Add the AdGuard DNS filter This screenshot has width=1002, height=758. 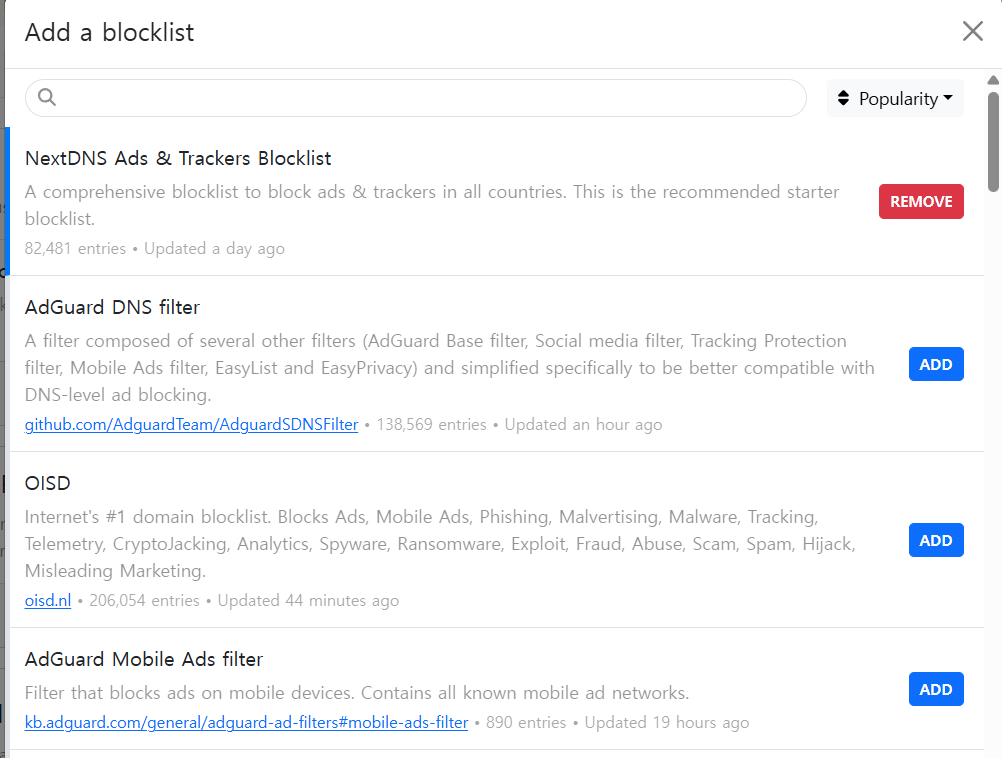(936, 364)
